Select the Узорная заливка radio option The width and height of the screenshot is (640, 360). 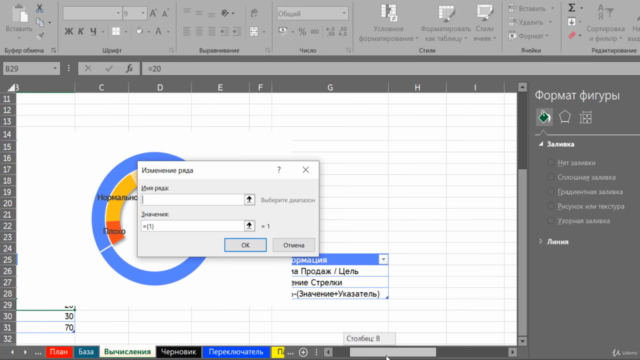551,220
